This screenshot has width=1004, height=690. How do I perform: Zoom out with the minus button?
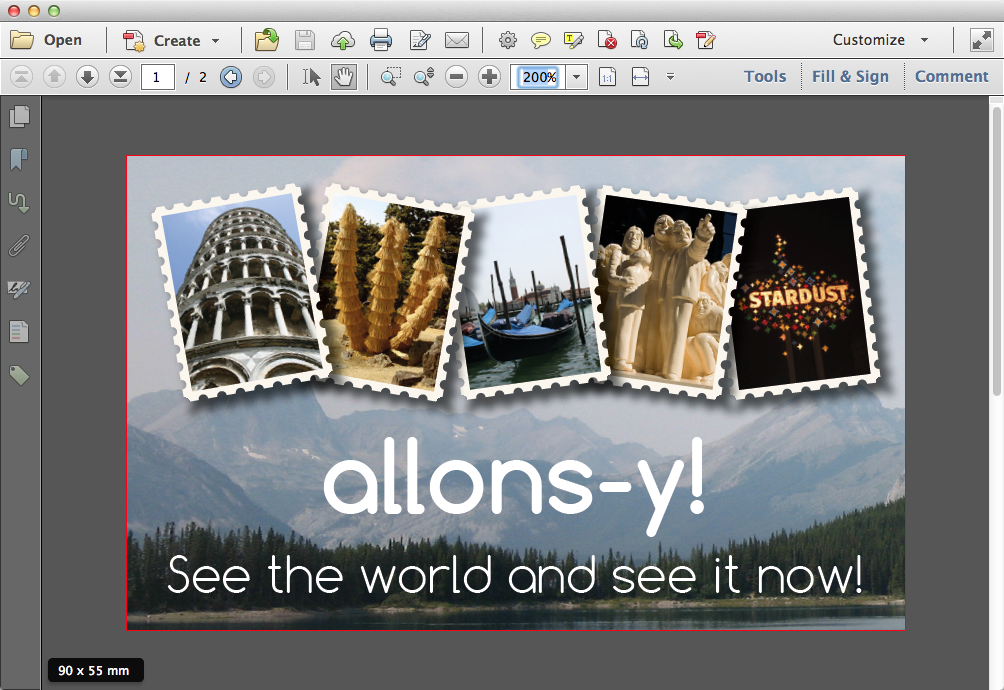(457, 77)
